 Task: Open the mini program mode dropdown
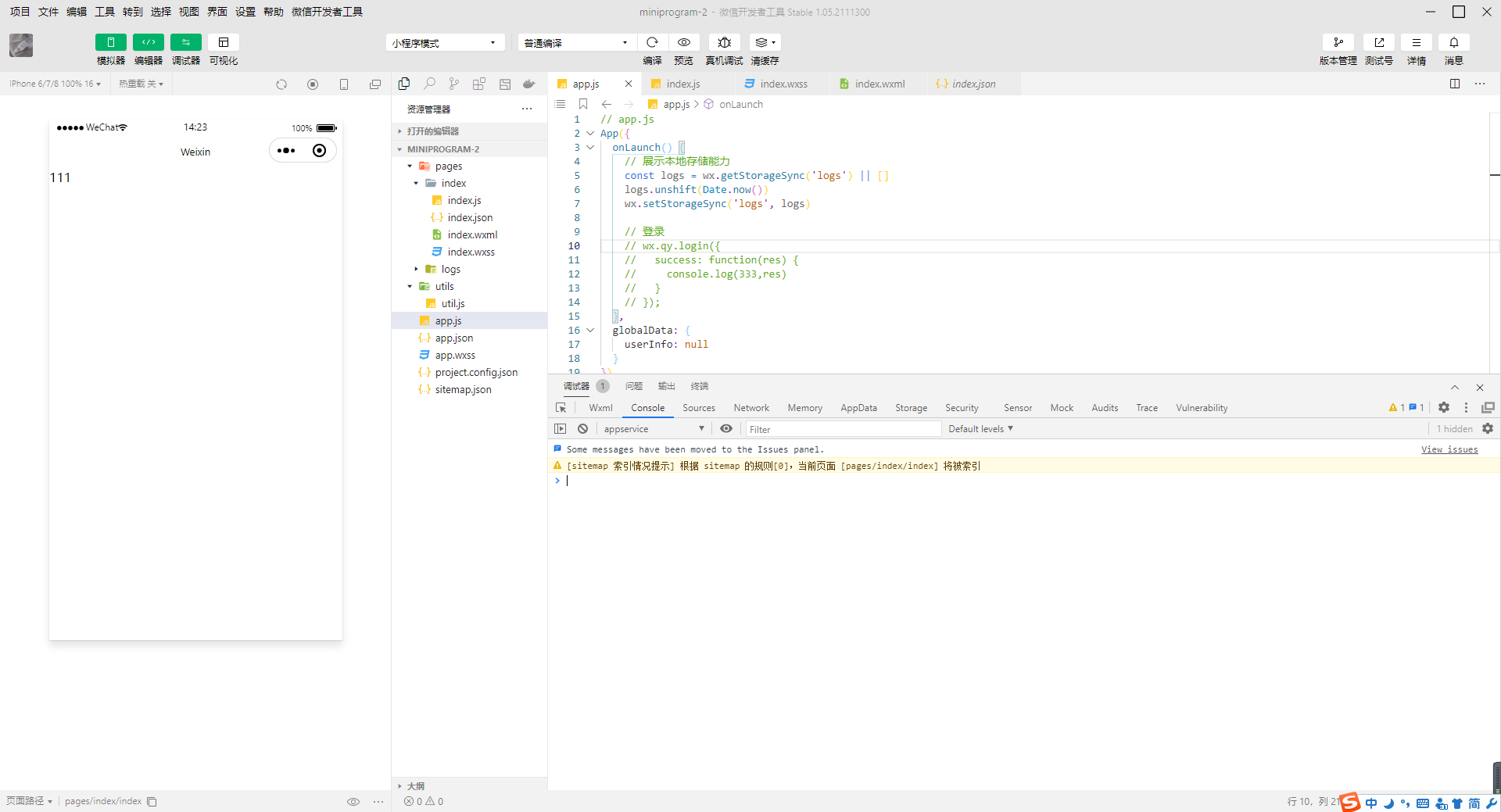pos(444,43)
